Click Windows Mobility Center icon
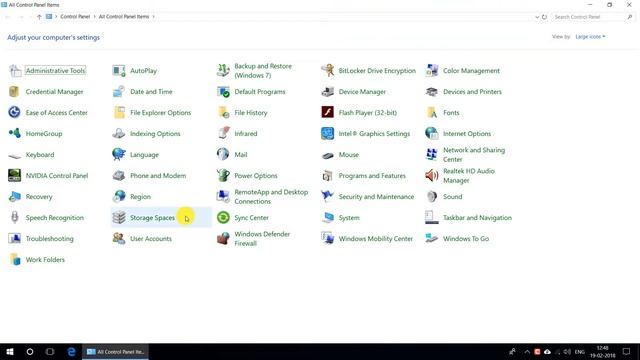Viewport: 640px width, 360px height. coord(327,238)
